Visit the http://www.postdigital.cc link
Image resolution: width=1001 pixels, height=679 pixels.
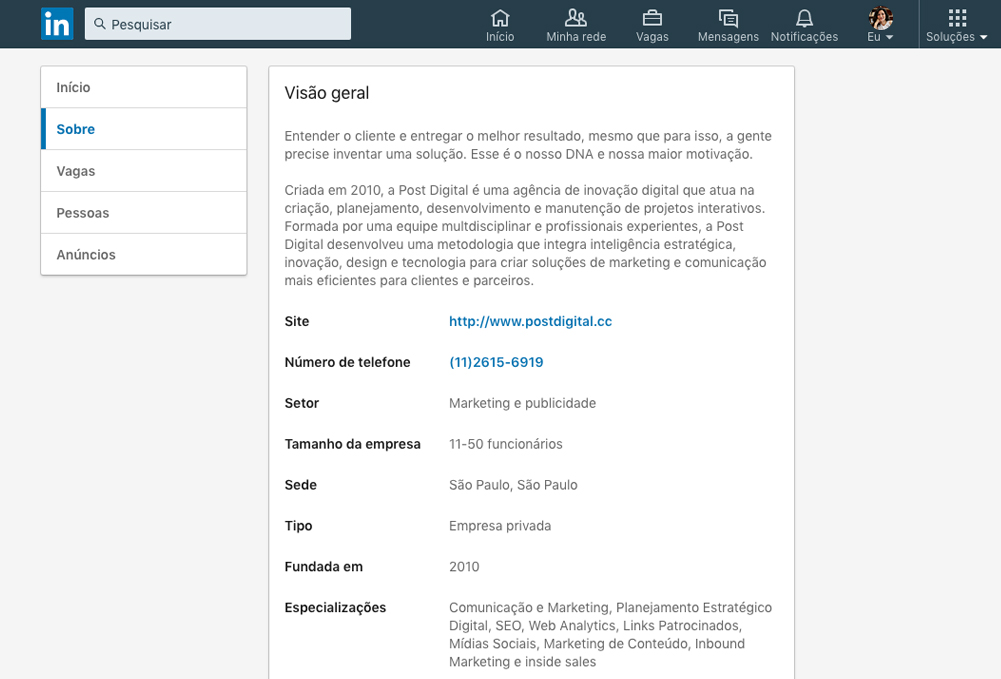pos(530,322)
